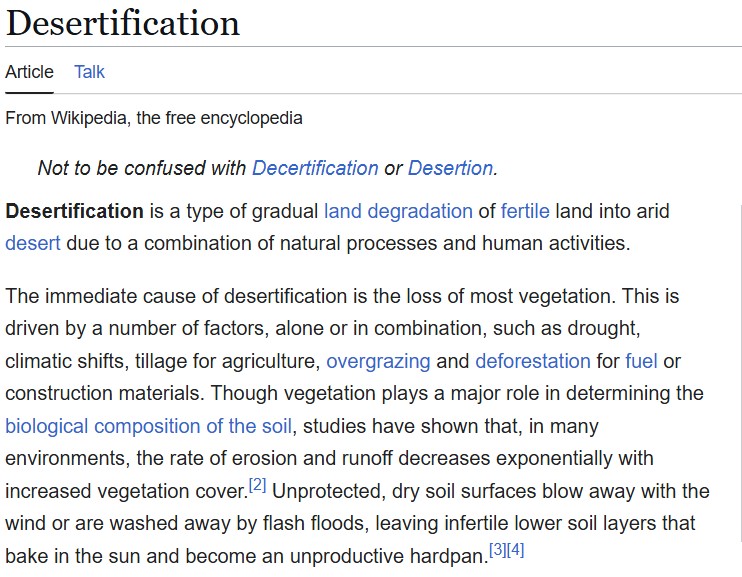Click the 'From Wikipedia, the free encyclopedia' tagline
Image resolution: width=742 pixels, height=577 pixels.
(x=154, y=118)
